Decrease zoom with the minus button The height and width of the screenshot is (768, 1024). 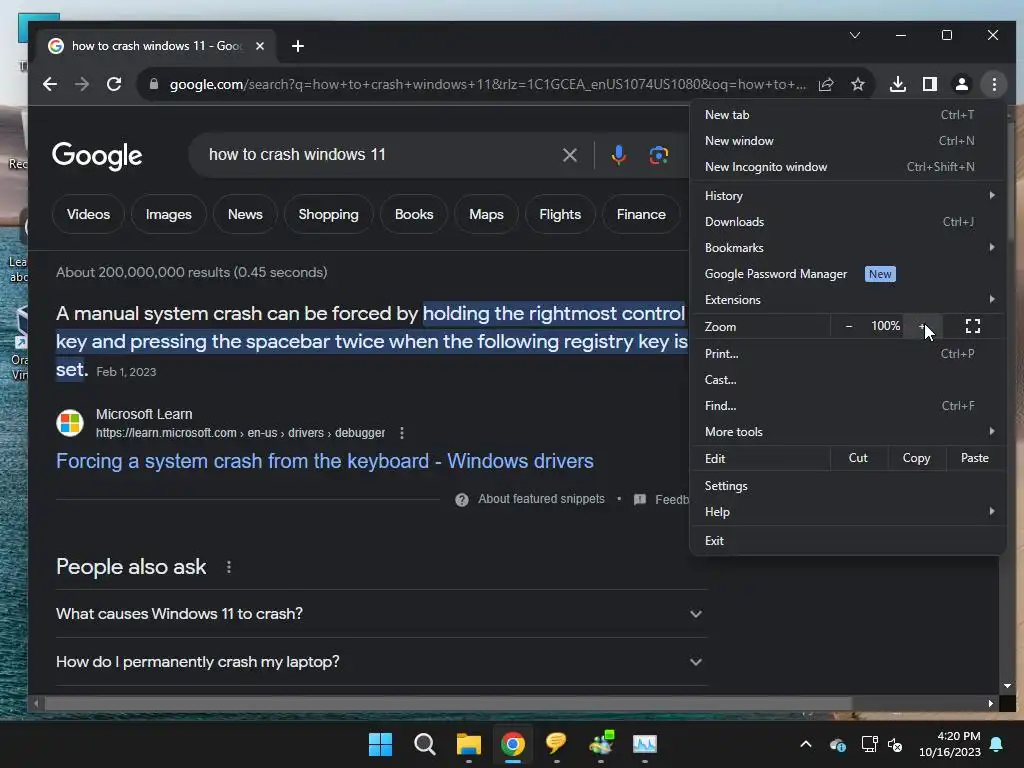coord(848,326)
